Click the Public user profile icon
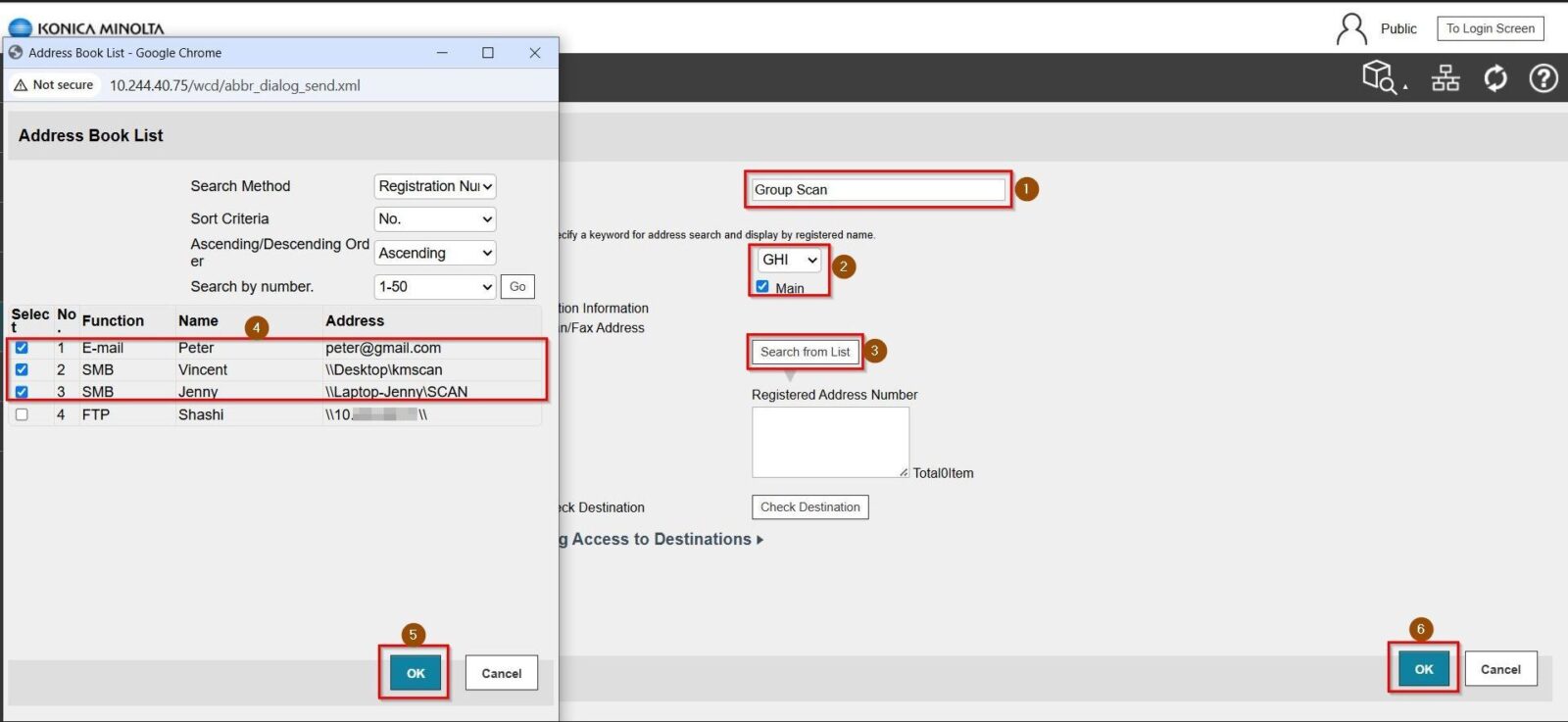The image size is (1568, 722). pyautogui.click(x=1351, y=29)
